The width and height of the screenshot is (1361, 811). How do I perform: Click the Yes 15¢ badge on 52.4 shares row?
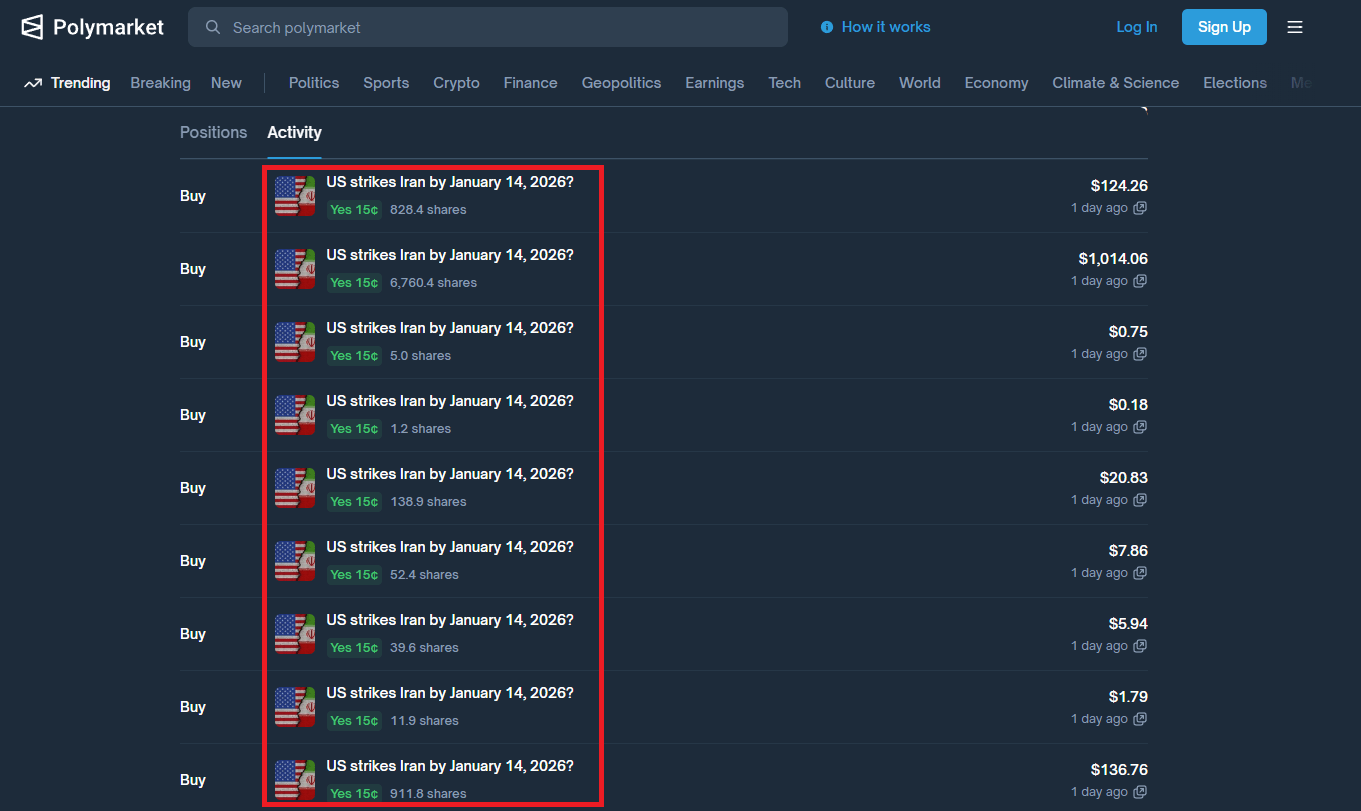click(x=354, y=575)
